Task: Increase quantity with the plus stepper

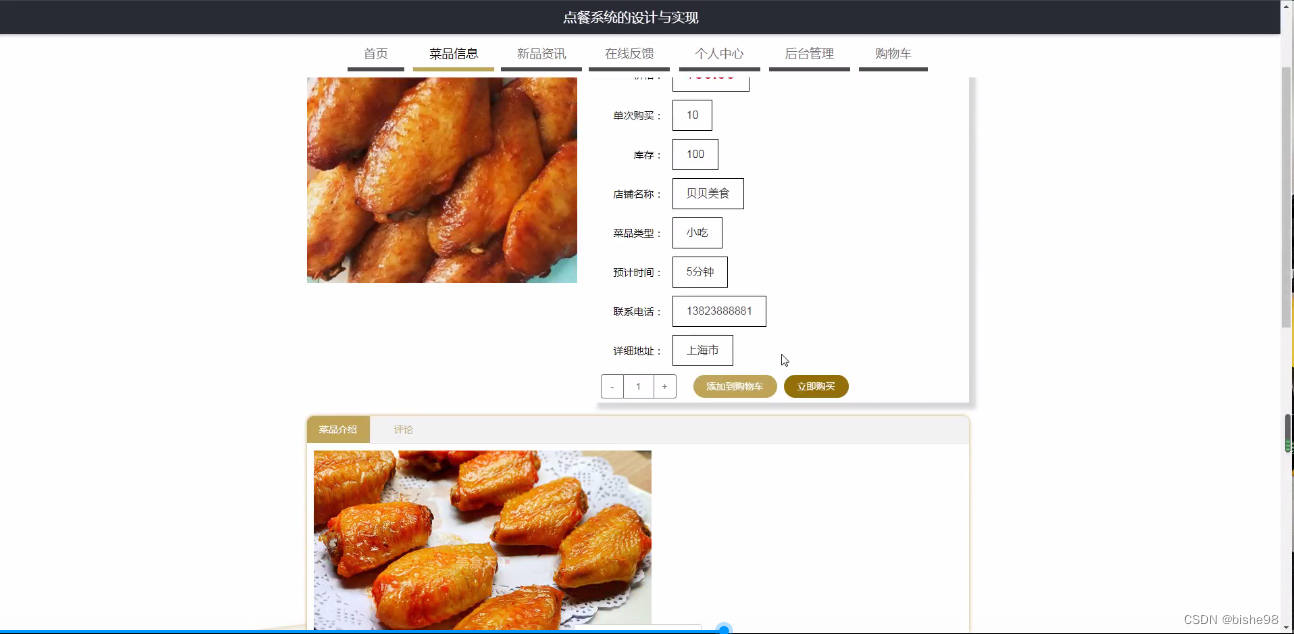Action: click(664, 385)
